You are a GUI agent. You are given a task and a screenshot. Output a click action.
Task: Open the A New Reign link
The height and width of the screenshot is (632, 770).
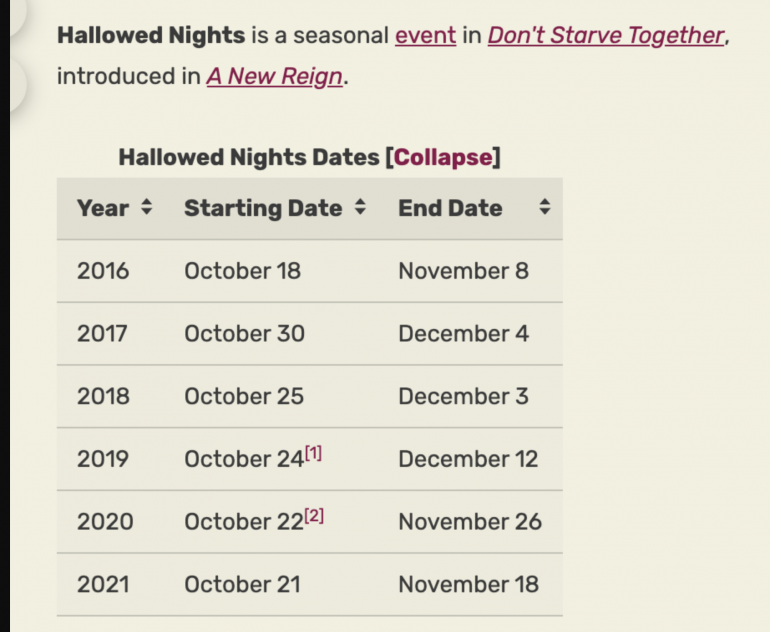[275, 77]
